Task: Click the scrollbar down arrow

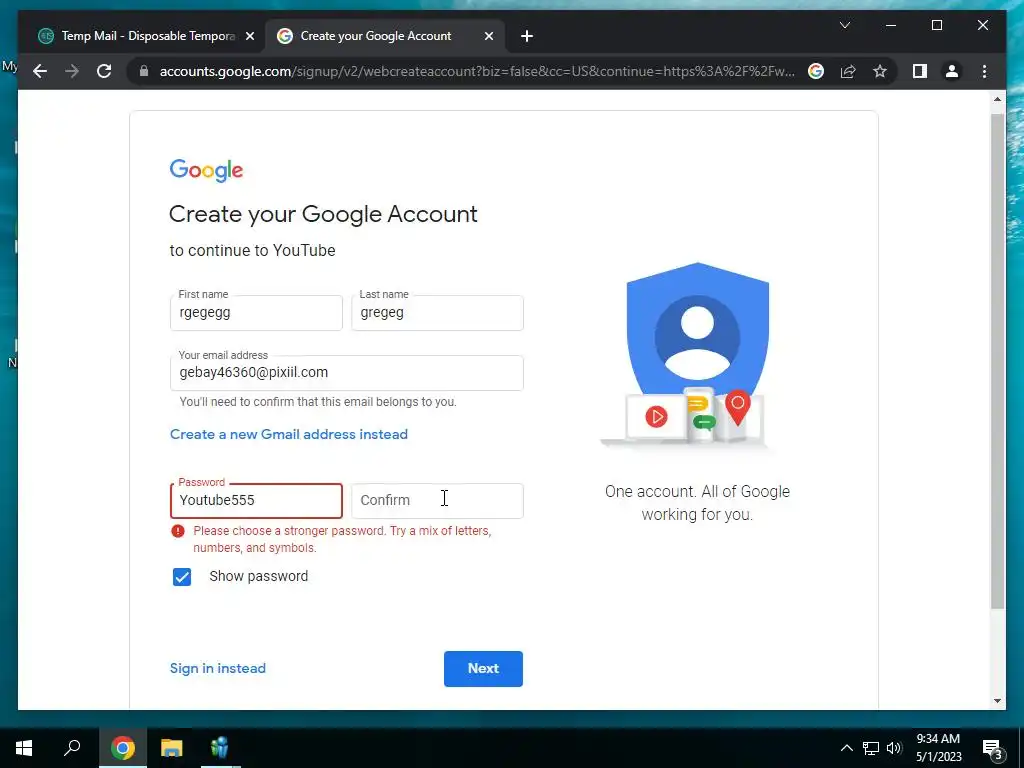Action: coord(997,701)
